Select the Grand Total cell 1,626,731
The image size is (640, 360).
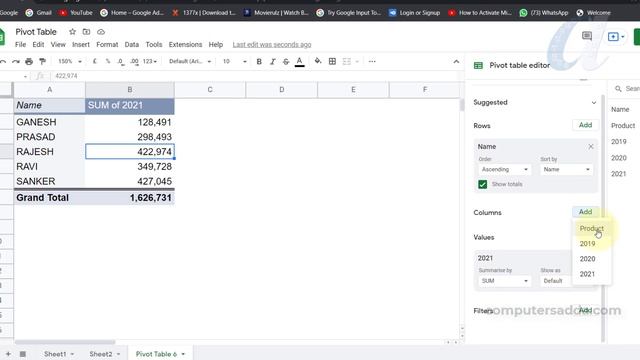[130, 198]
